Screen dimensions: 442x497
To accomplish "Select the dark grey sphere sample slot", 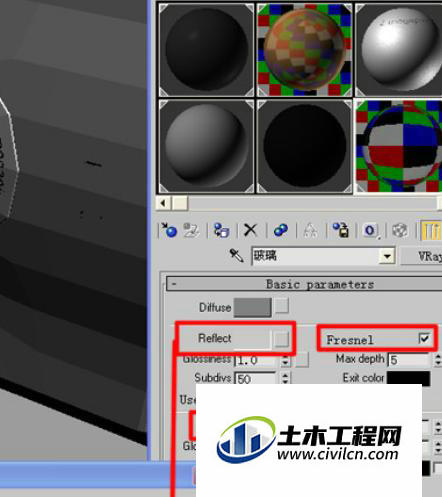I will [206, 50].
